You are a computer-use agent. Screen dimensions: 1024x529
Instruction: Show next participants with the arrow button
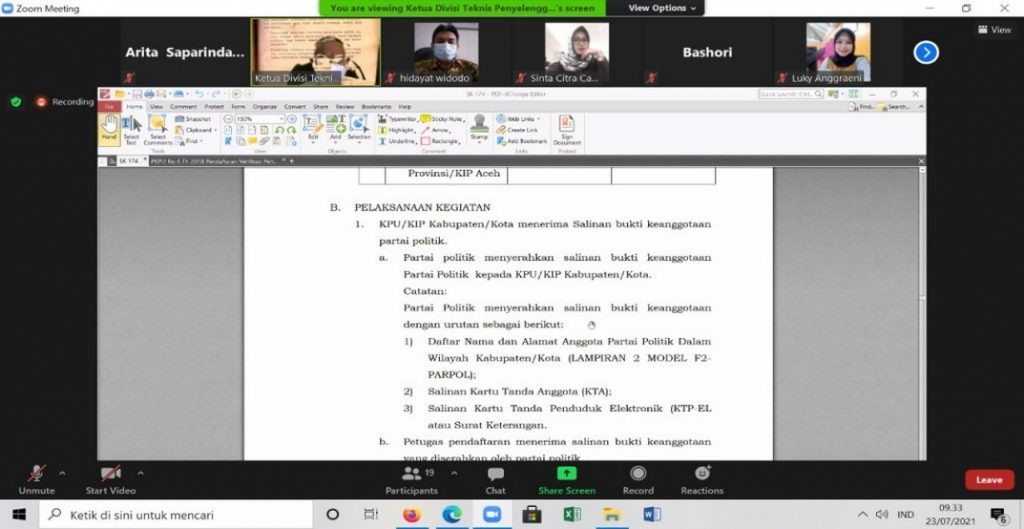[x=926, y=52]
